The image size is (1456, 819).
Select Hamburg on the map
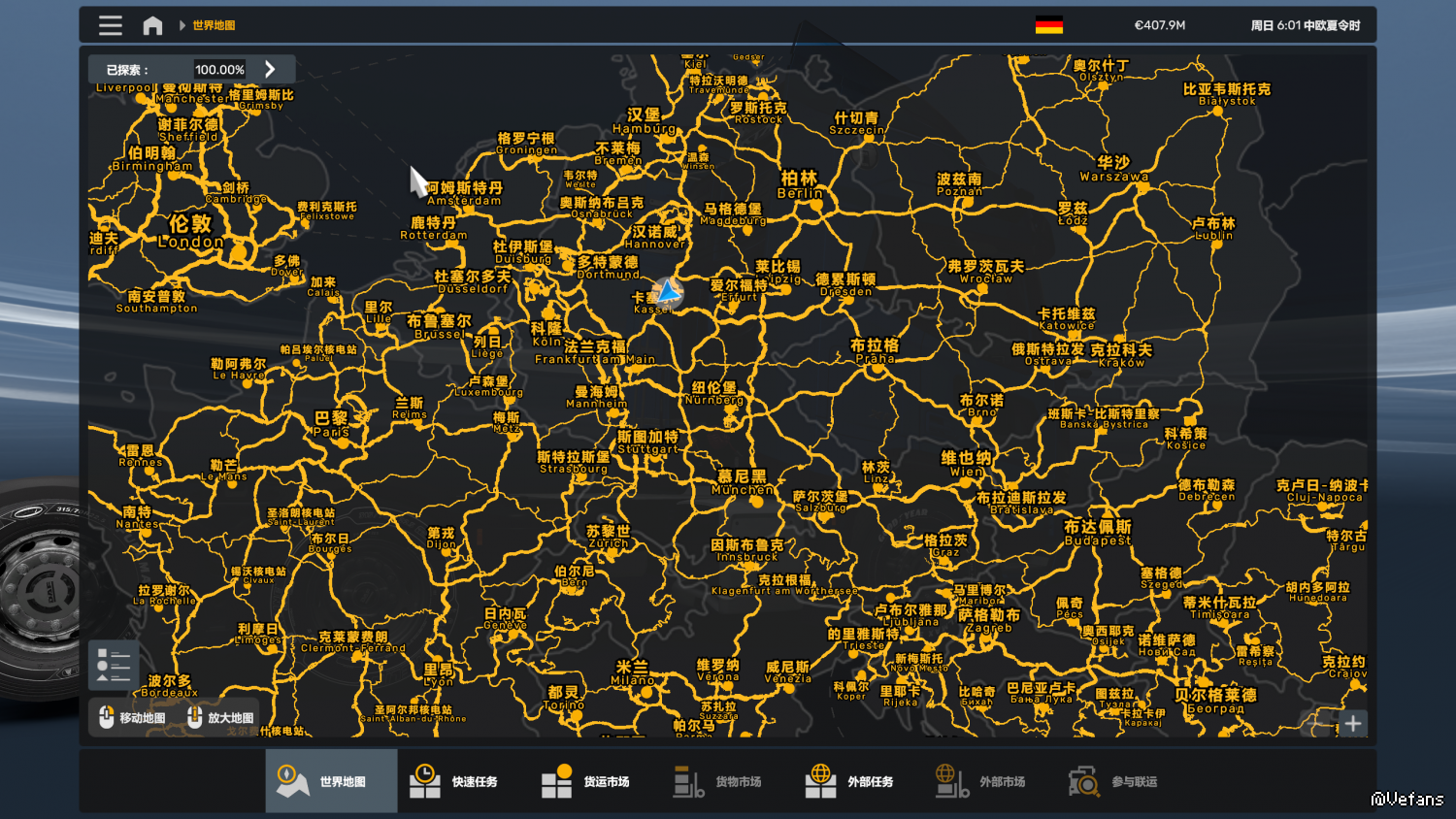[644, 121]
